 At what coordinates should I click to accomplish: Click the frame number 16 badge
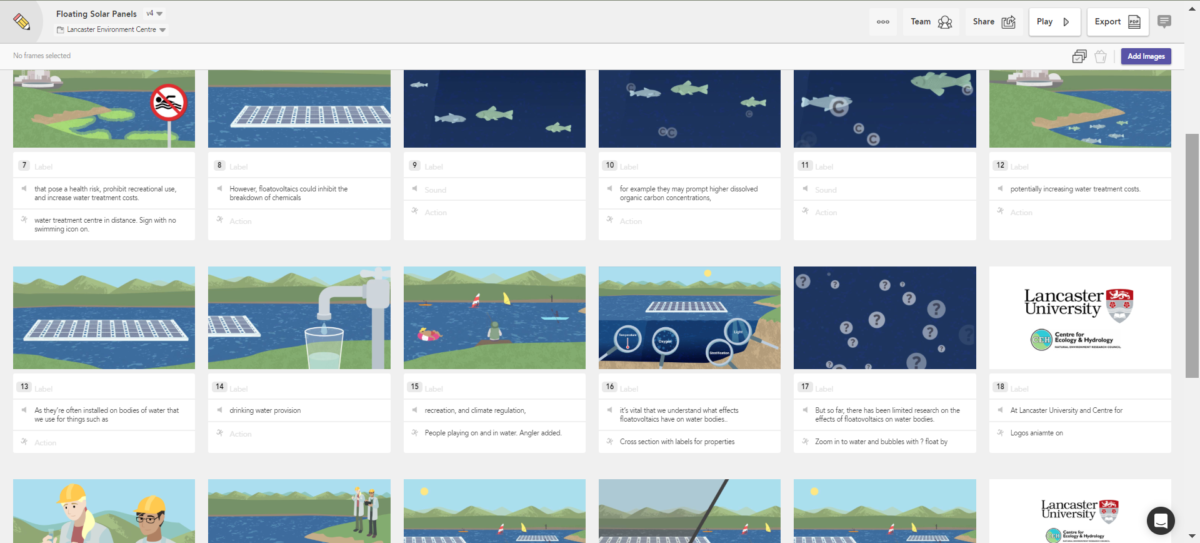pos(610,387)
